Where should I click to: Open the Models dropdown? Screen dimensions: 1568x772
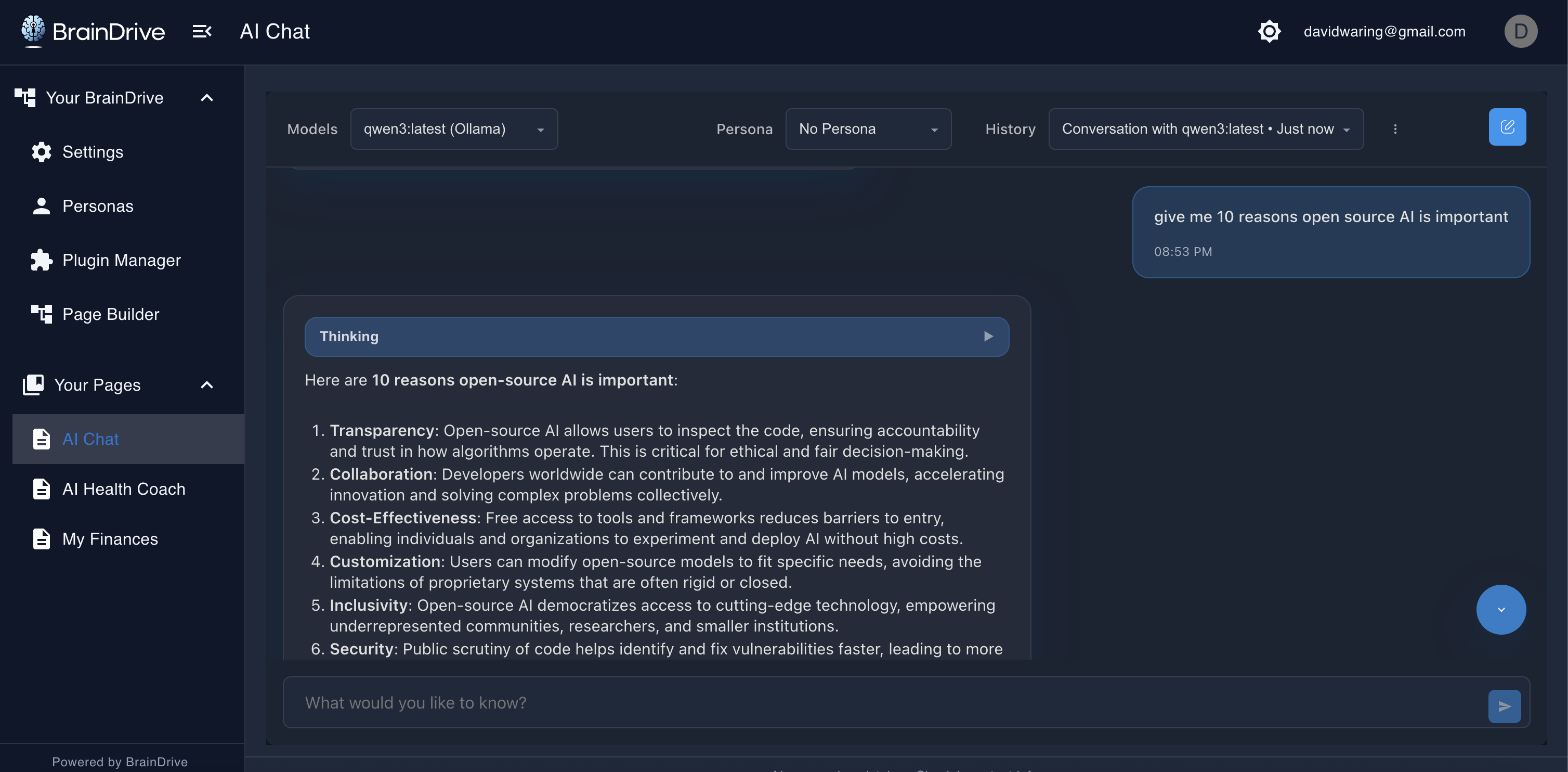(453, 129)
